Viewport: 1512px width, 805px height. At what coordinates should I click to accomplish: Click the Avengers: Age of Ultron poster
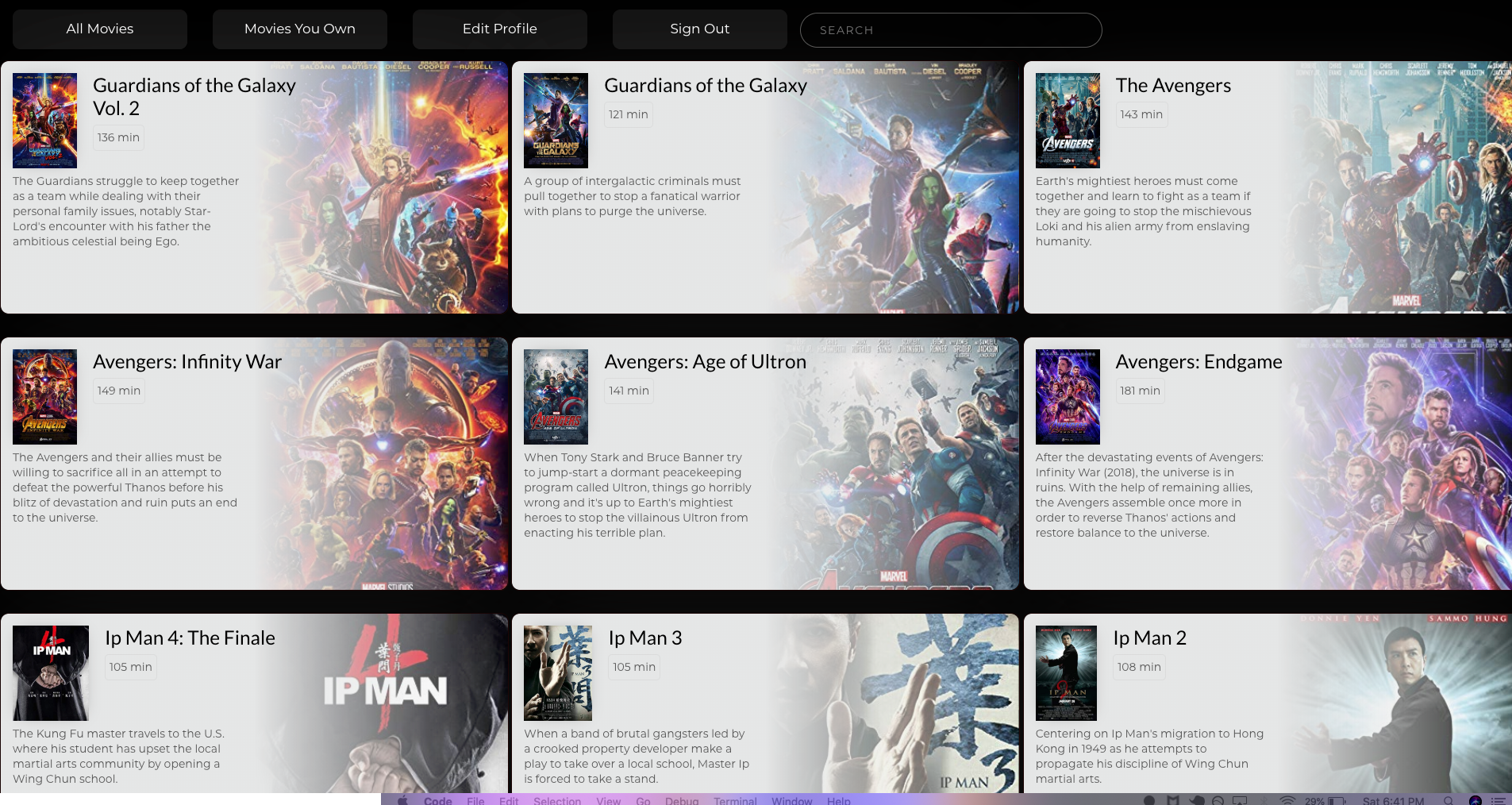556,397
